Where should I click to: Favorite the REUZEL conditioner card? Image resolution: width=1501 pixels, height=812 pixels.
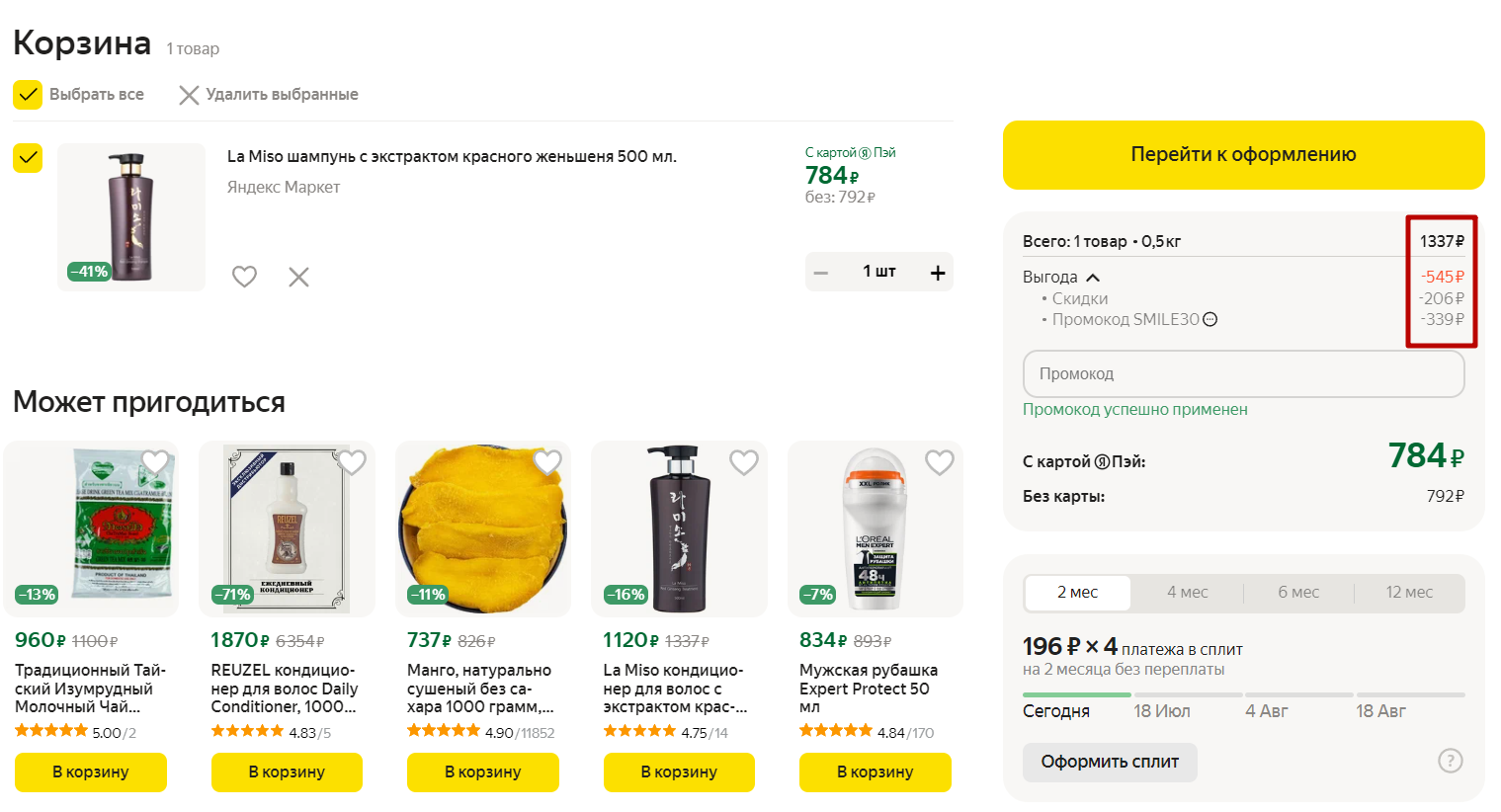pyautogui.click(x=352, y=461)
